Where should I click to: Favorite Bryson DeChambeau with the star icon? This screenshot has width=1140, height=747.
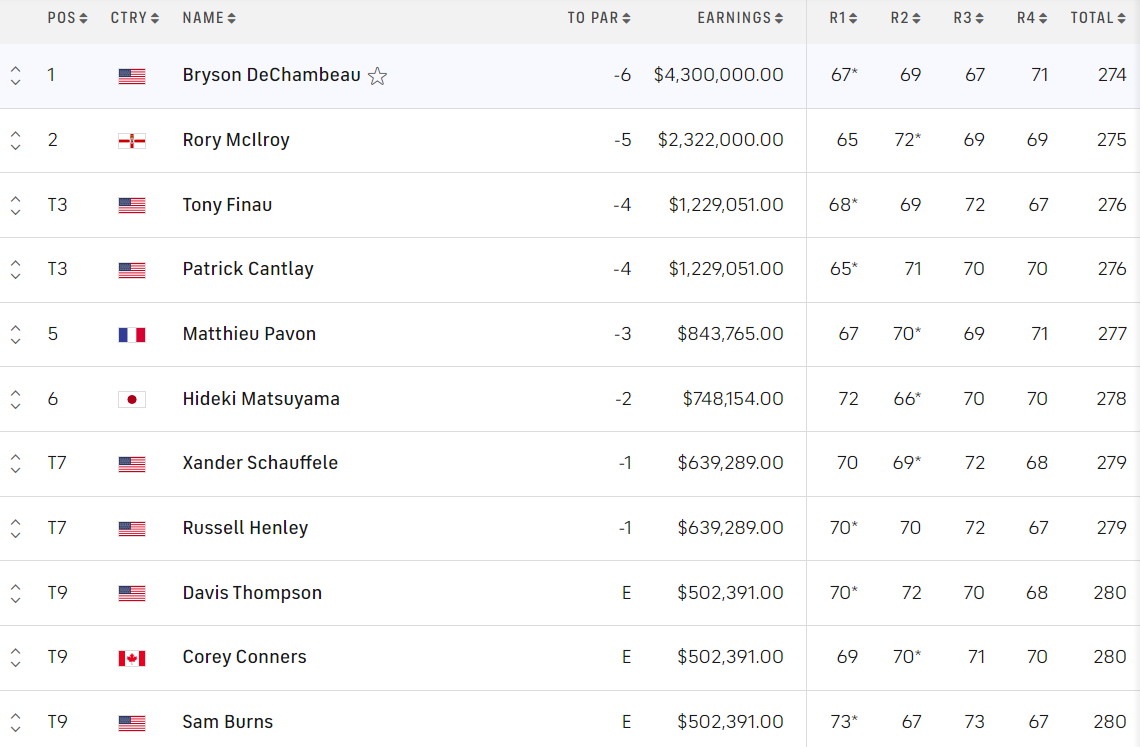coord(377,76)
